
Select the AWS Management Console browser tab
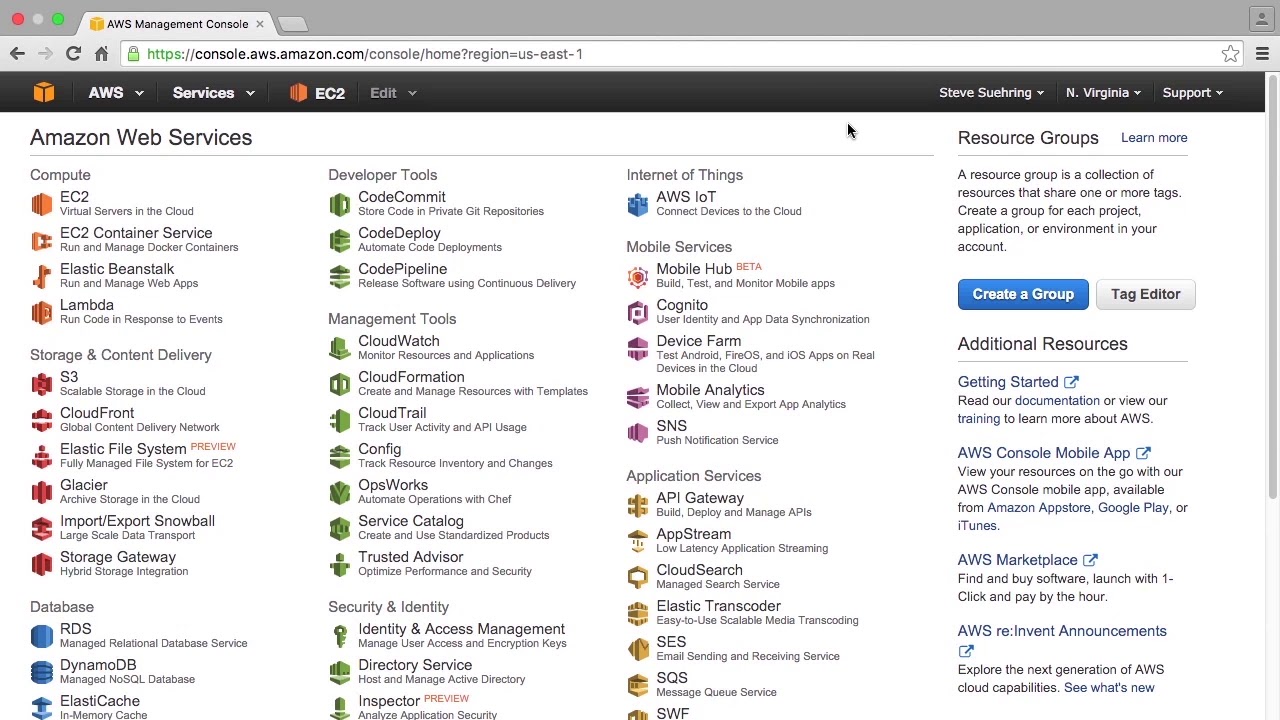click(x=177, y=23)
